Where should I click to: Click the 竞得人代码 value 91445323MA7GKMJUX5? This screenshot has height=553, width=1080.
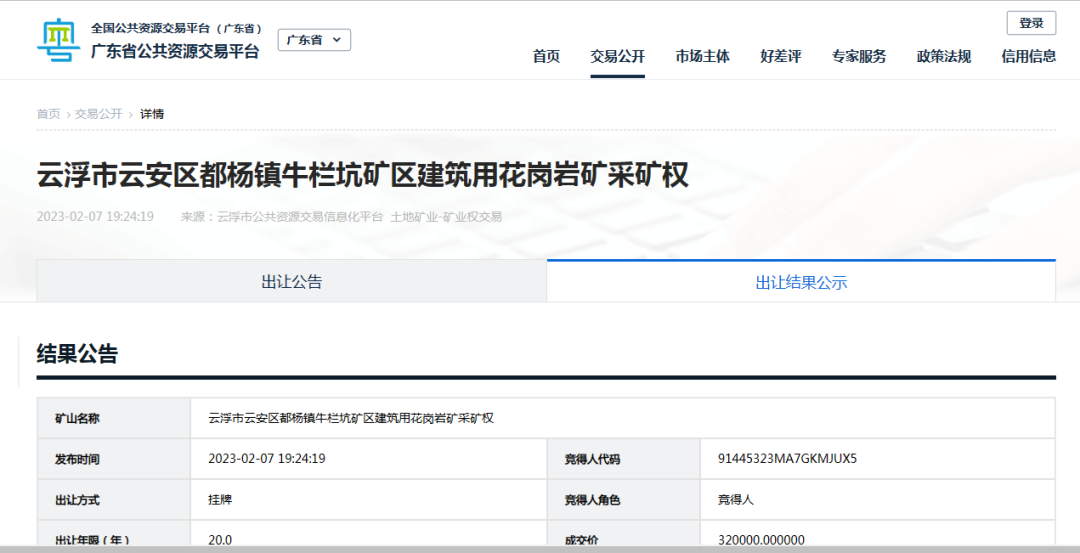coord(787,459)
